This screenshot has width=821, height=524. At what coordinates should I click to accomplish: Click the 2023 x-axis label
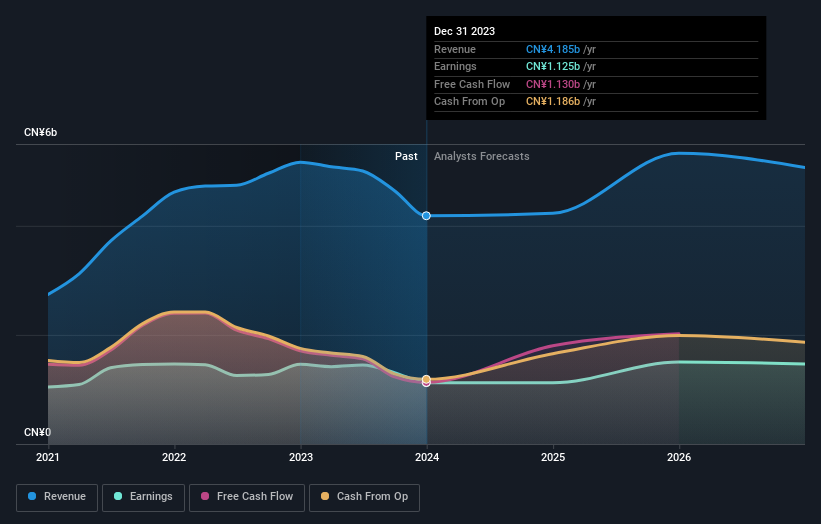point(301,458)
